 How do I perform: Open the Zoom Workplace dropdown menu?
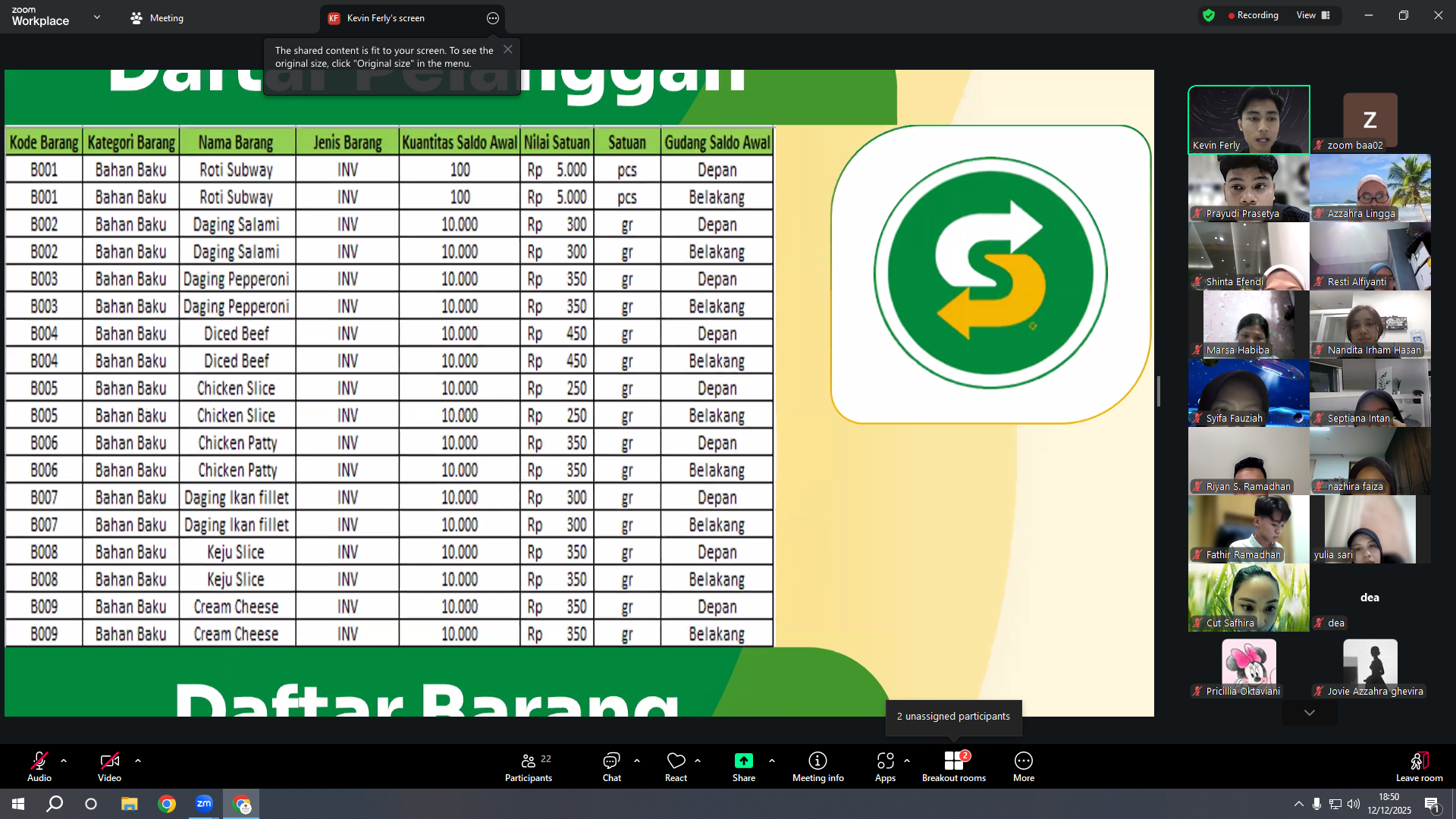click(x=97, y=17)
